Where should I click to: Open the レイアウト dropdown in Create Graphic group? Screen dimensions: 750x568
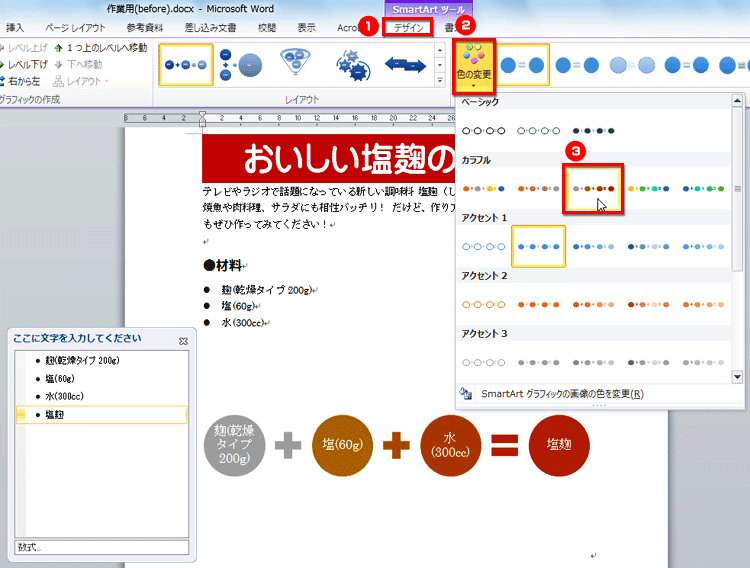pyautogui.click(x=81, y=81)
